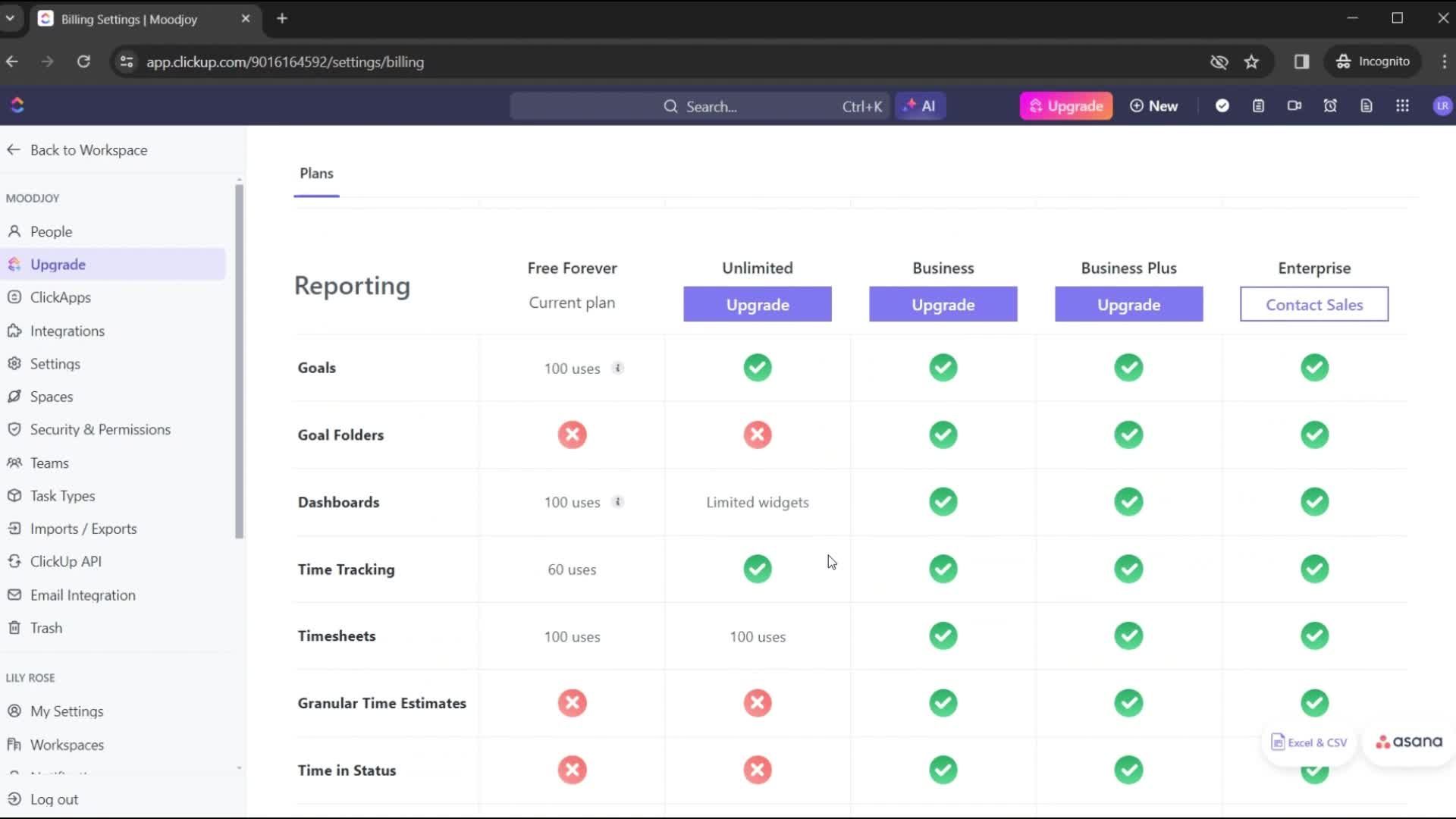Go to Spaces settings
This screenshot has height=819, width=1456.
(52, 397)
